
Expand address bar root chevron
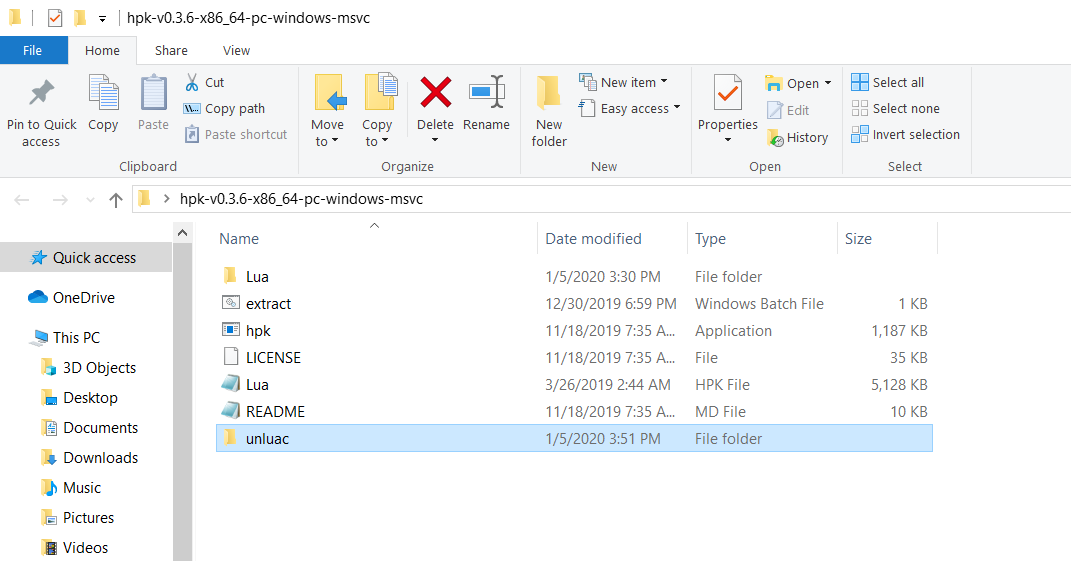coord(166,199)
